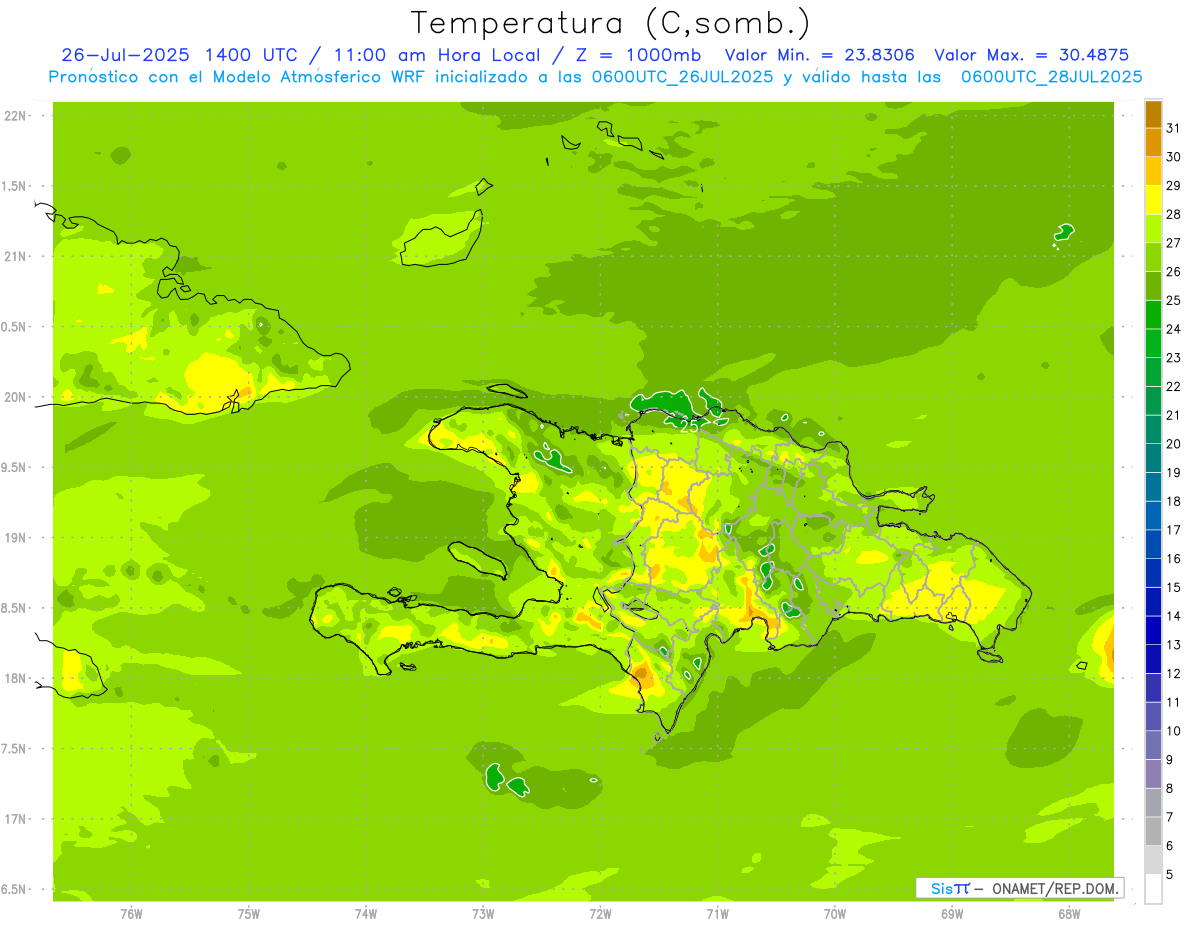This screenshot has height=927, width=1200.
Task: Click the '18N' latitude label
Action: [15, 679]
